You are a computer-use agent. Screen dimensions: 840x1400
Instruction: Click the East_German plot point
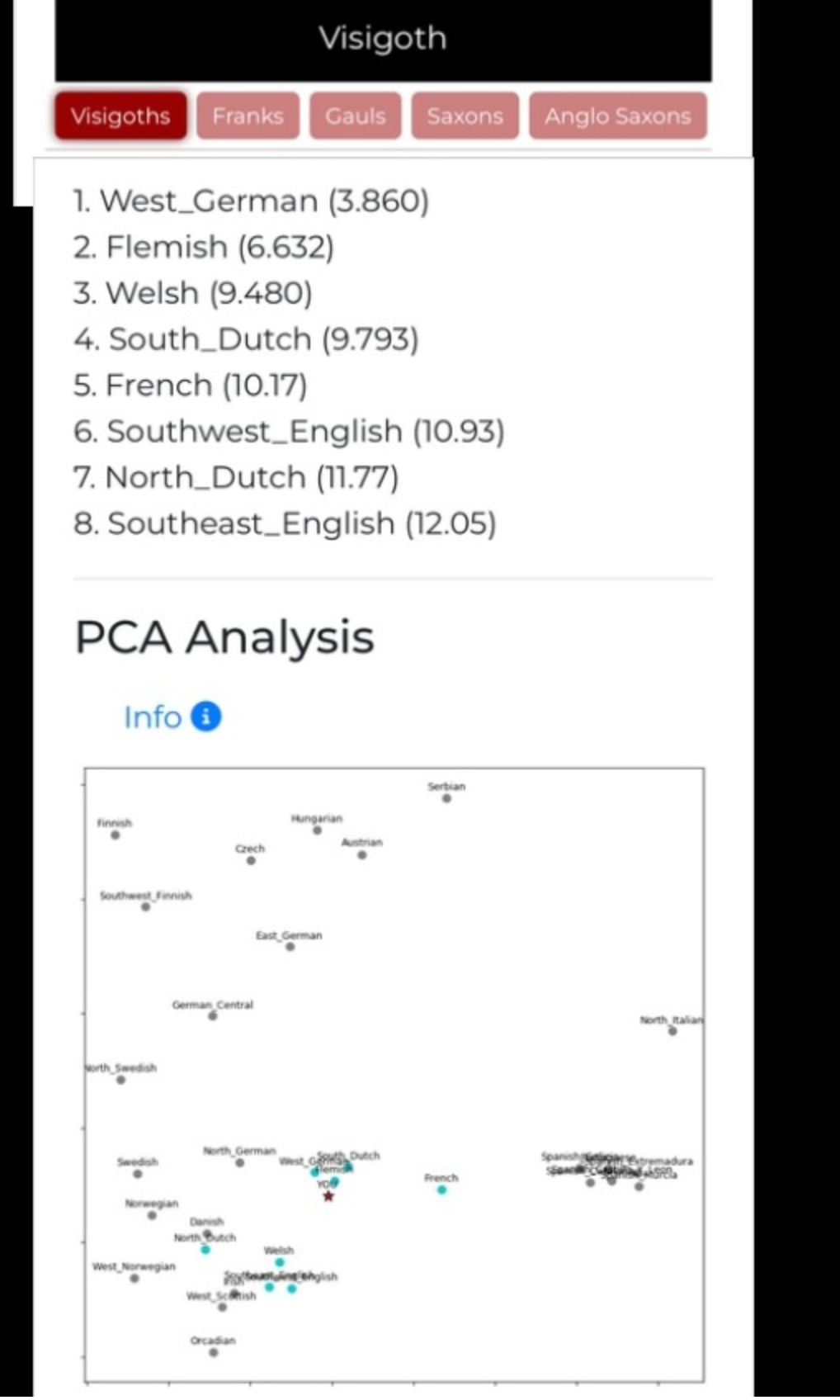290,947
